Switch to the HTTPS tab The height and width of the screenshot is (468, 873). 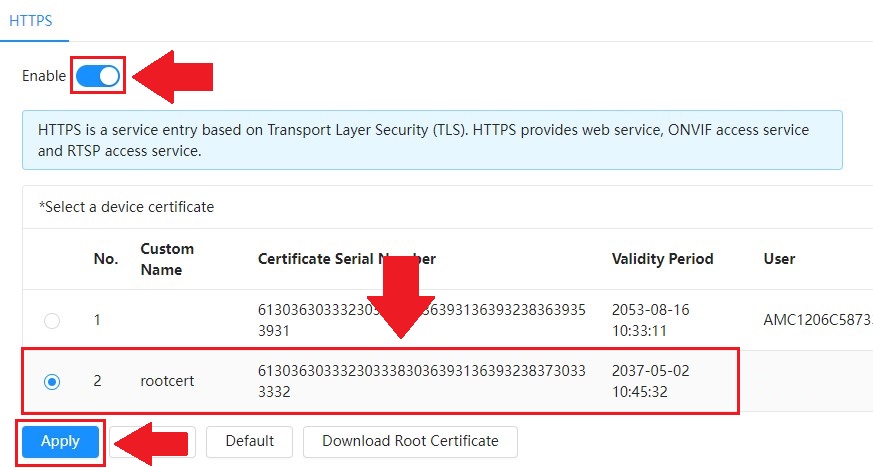pyautogui.click(x=31, y=21)
